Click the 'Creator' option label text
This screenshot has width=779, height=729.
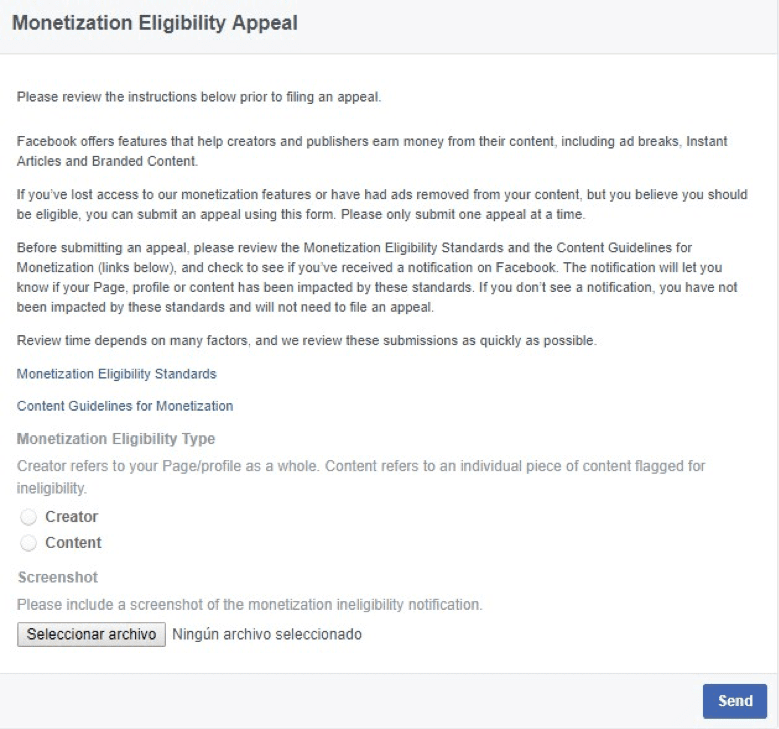71,517
